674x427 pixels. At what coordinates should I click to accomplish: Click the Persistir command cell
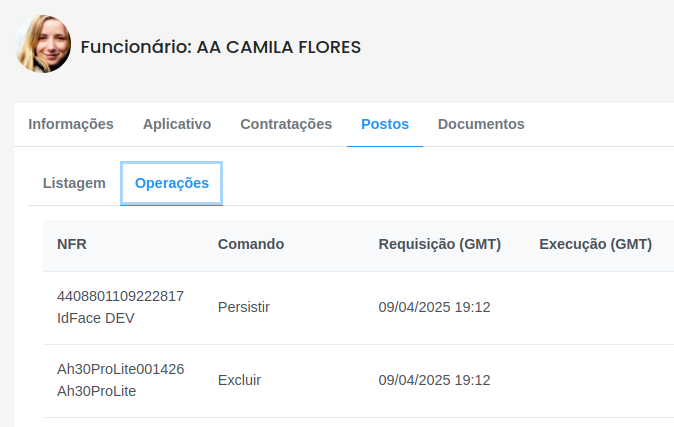click(244, 307)
